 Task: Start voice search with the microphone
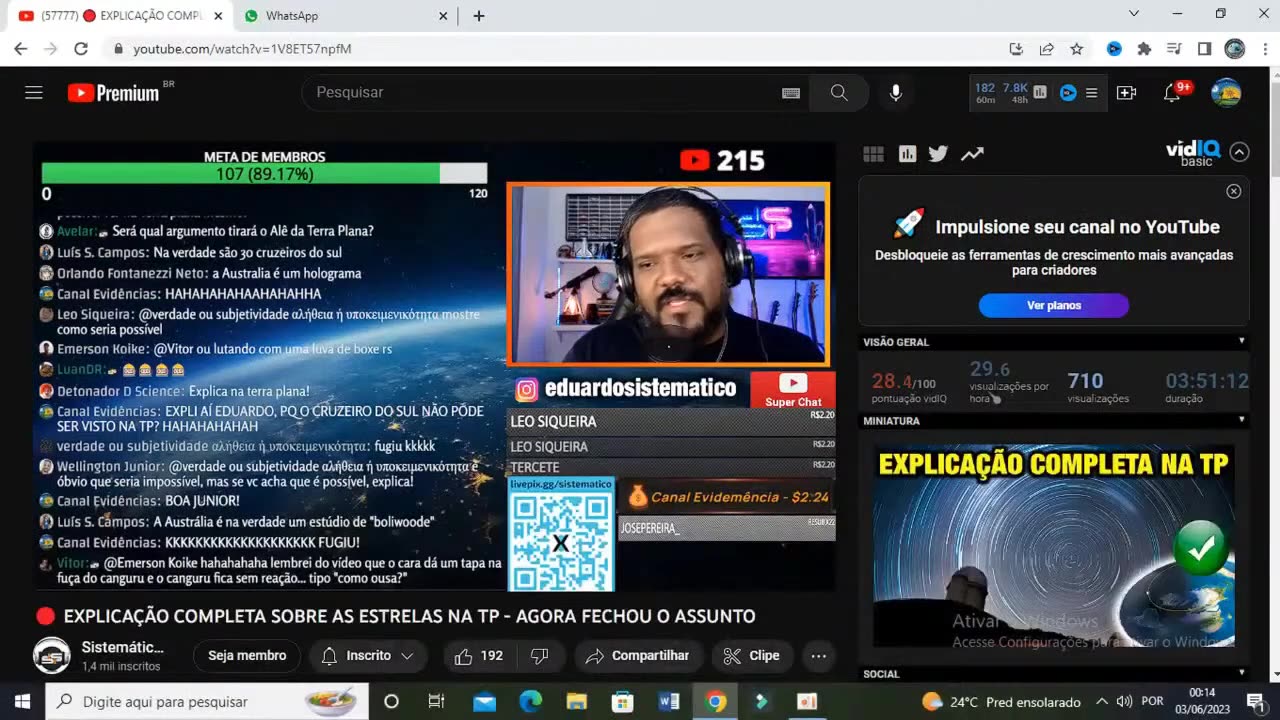pyautogui.click(x=896, y=93)
